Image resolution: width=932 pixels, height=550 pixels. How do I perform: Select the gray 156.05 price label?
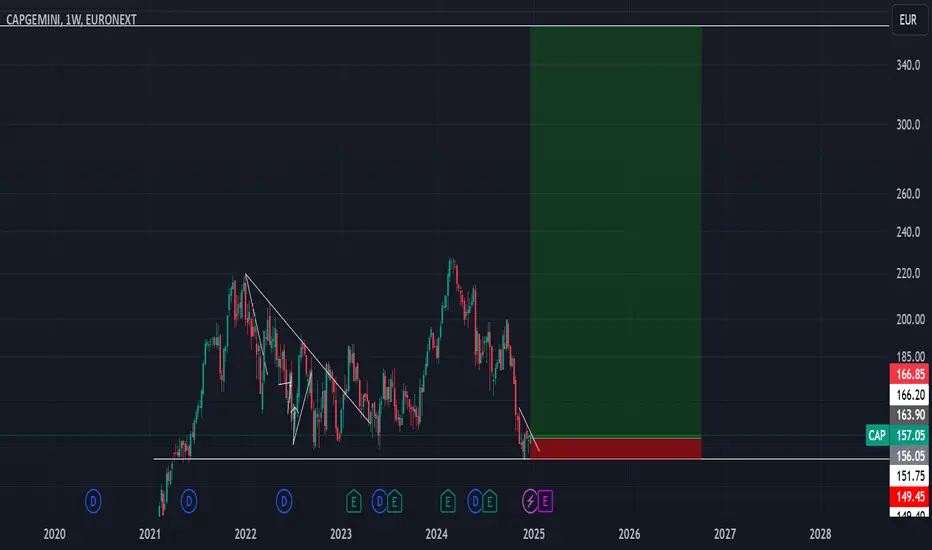click(x=909, y=455)
